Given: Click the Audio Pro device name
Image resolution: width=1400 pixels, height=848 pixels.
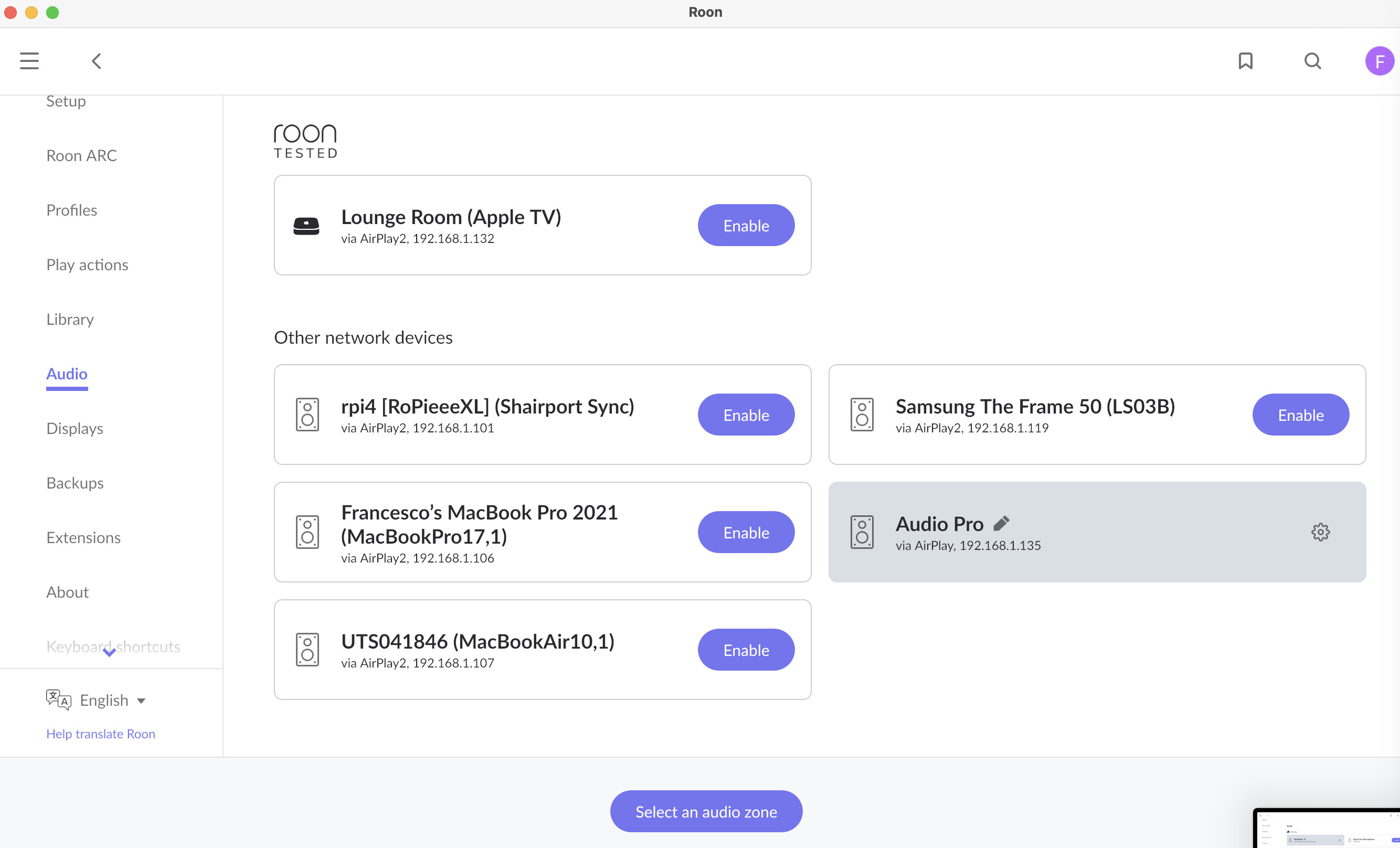Looking at the screenshot, I should click(939, 524).
